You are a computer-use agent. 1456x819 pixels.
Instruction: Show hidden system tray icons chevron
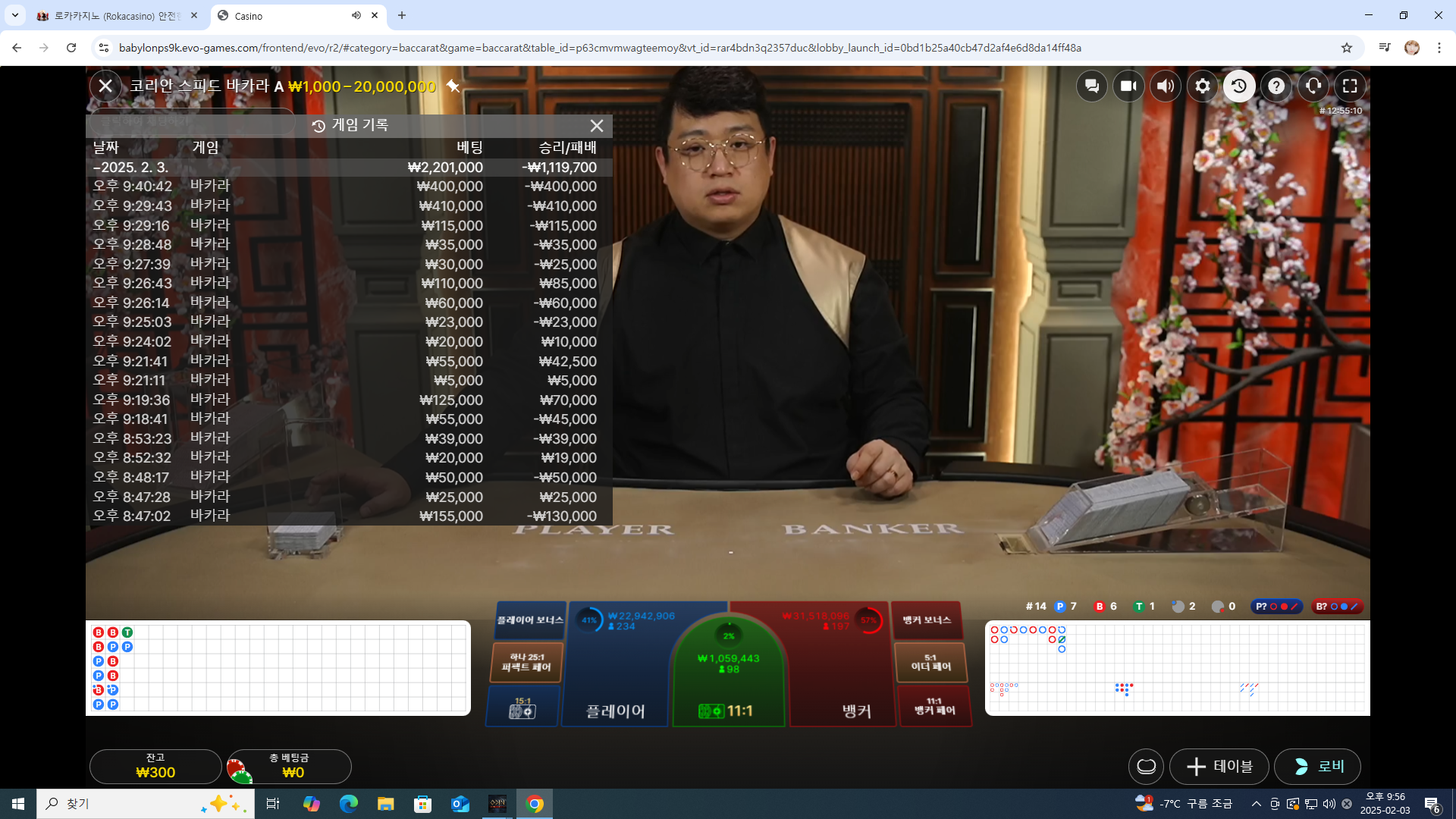click(x=1256, y=804)
